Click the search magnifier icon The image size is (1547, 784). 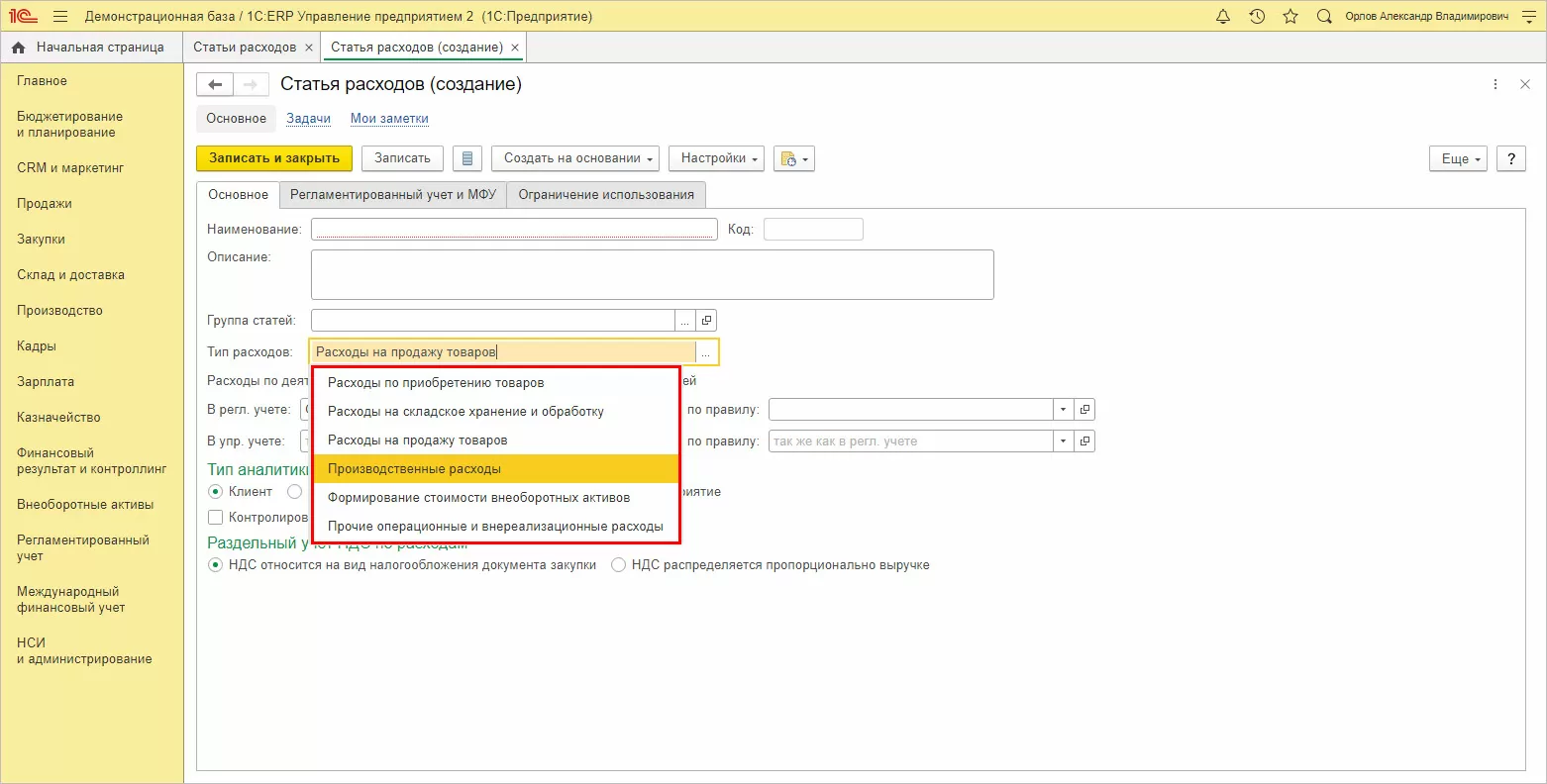click(x=1324, y=17)
